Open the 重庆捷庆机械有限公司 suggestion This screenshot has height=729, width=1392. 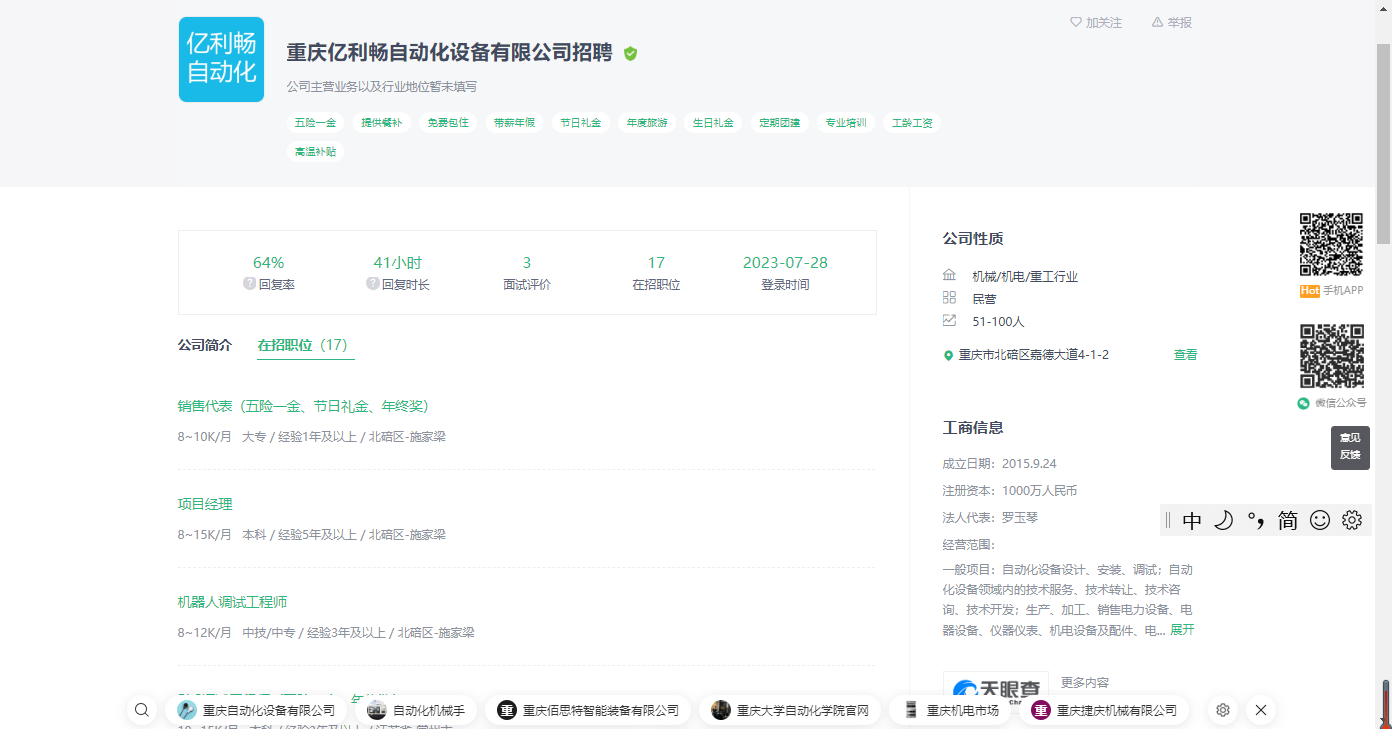tap(1104, 710)
